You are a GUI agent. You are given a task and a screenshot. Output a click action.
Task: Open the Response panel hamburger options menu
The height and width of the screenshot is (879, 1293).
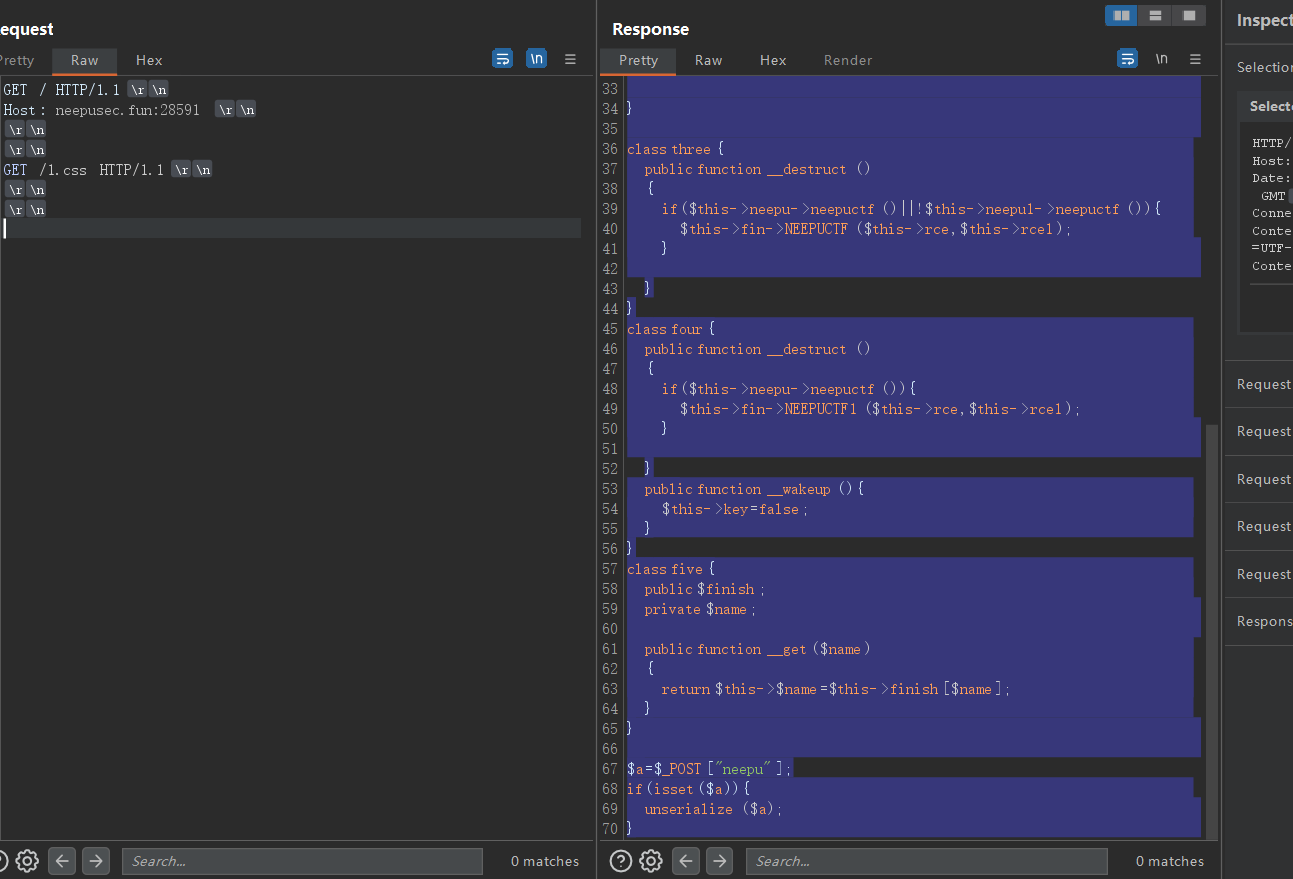point(1195,59)
